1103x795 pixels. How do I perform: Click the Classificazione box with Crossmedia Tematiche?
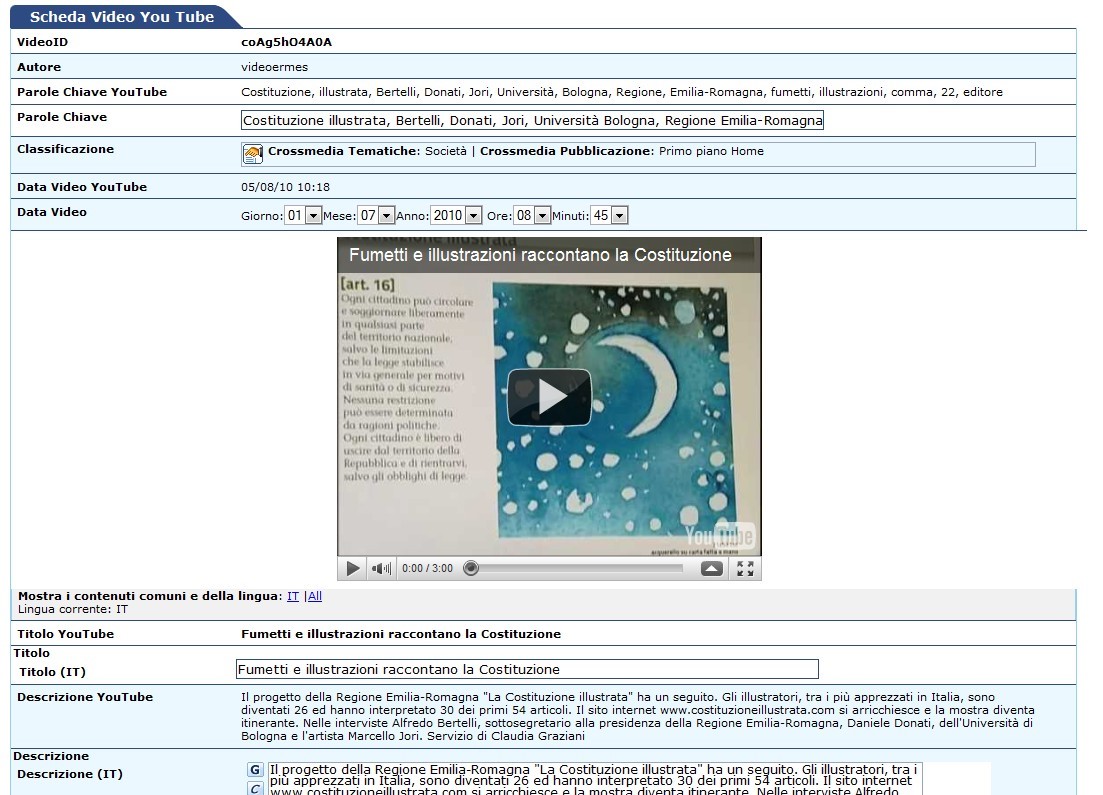[x=638, y=154]
